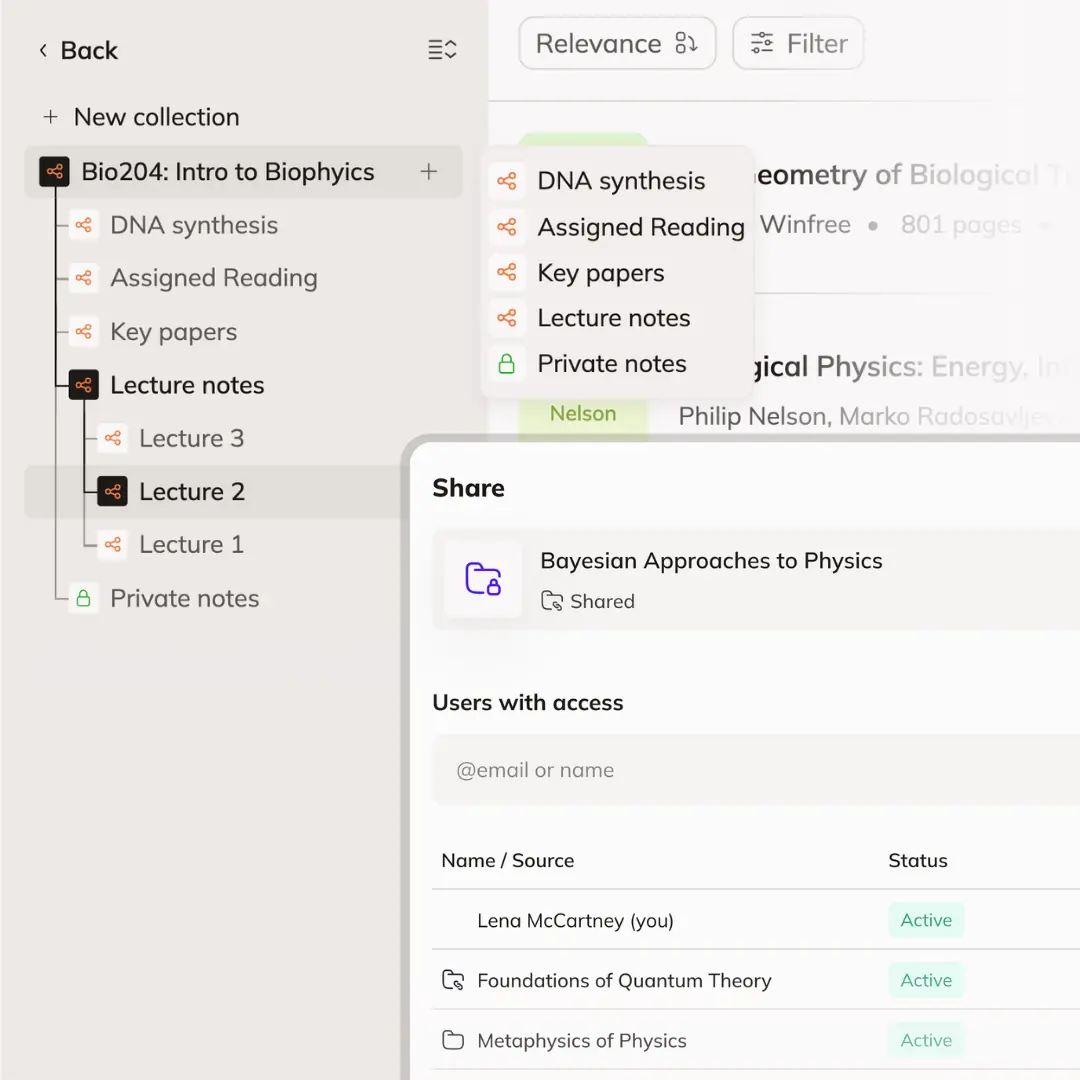This screenshot has width=1080, height=1080.
Task: Create a New collection
Action: coord(141,117)
